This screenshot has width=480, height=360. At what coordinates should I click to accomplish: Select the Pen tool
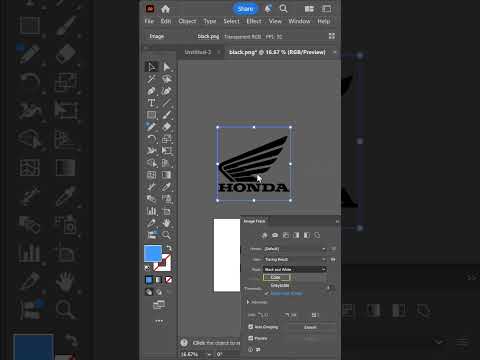[x=151, y=91]
